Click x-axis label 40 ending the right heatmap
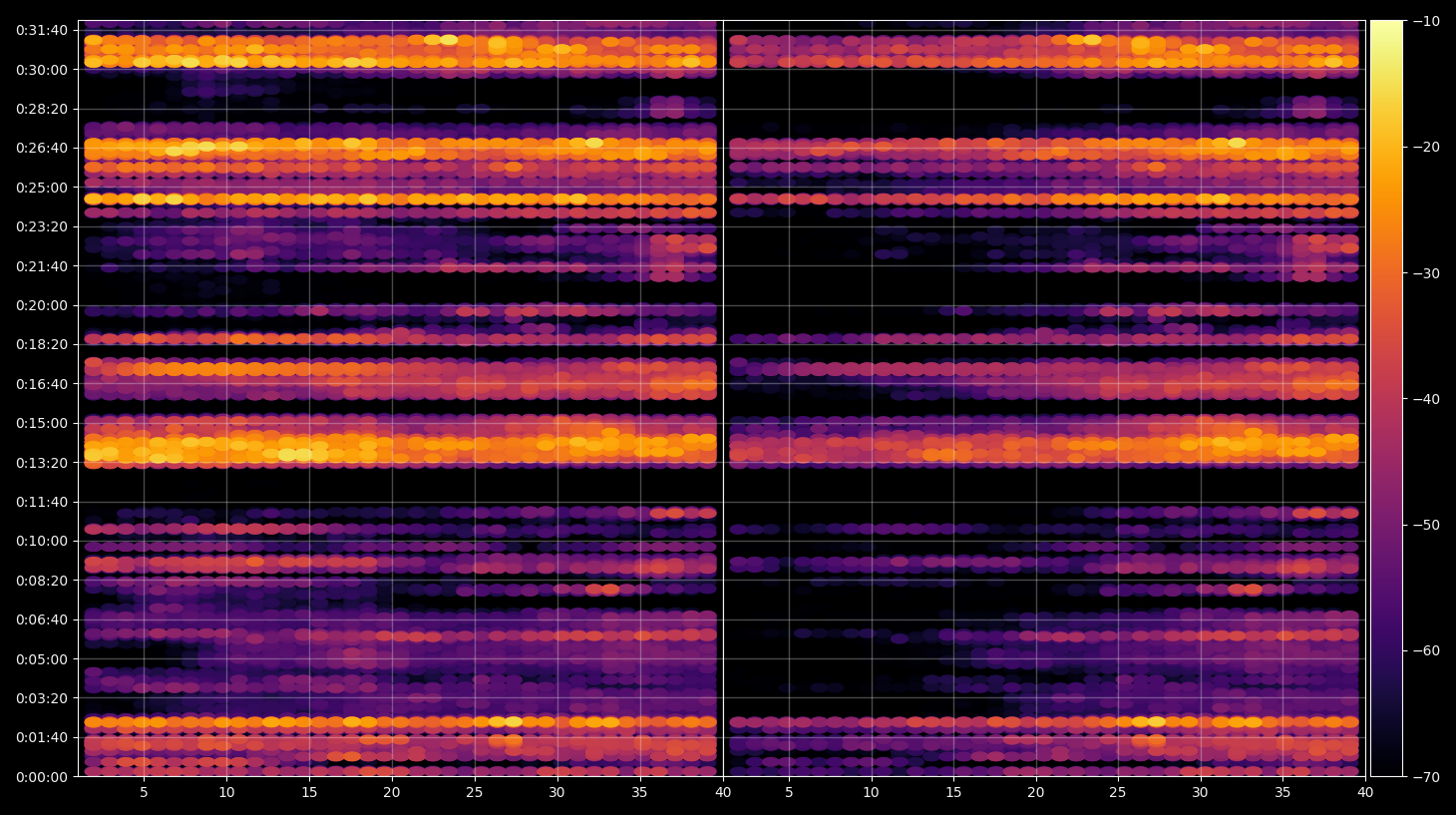 tap(1365, 793)
